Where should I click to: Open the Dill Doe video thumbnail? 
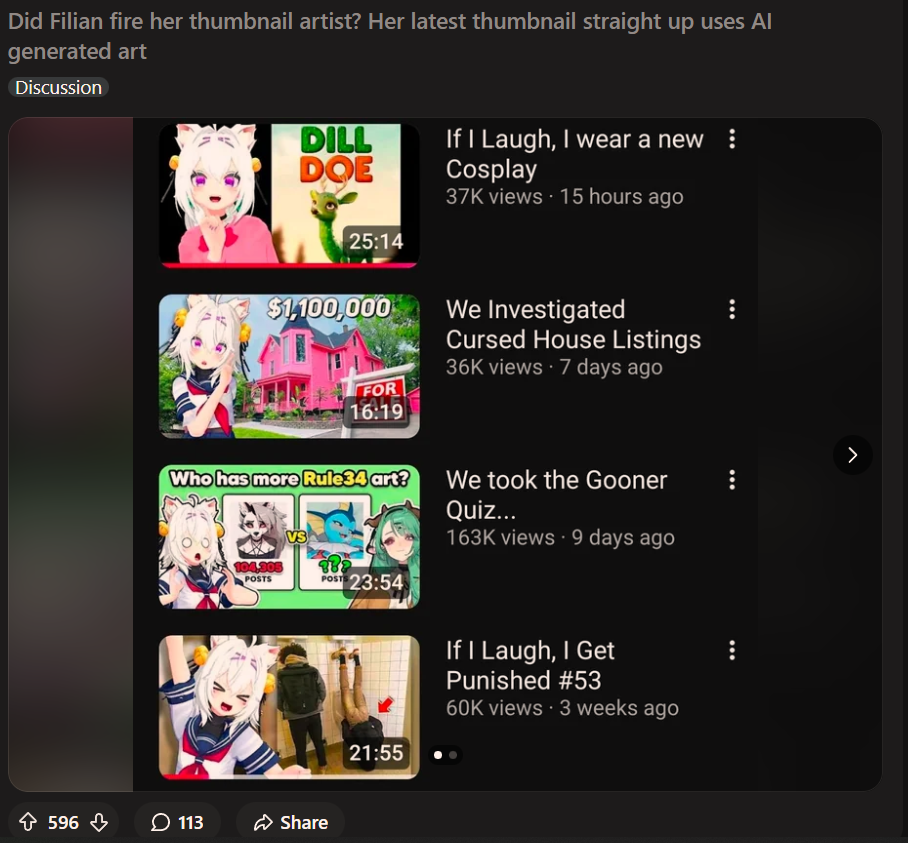click(289, 195)
